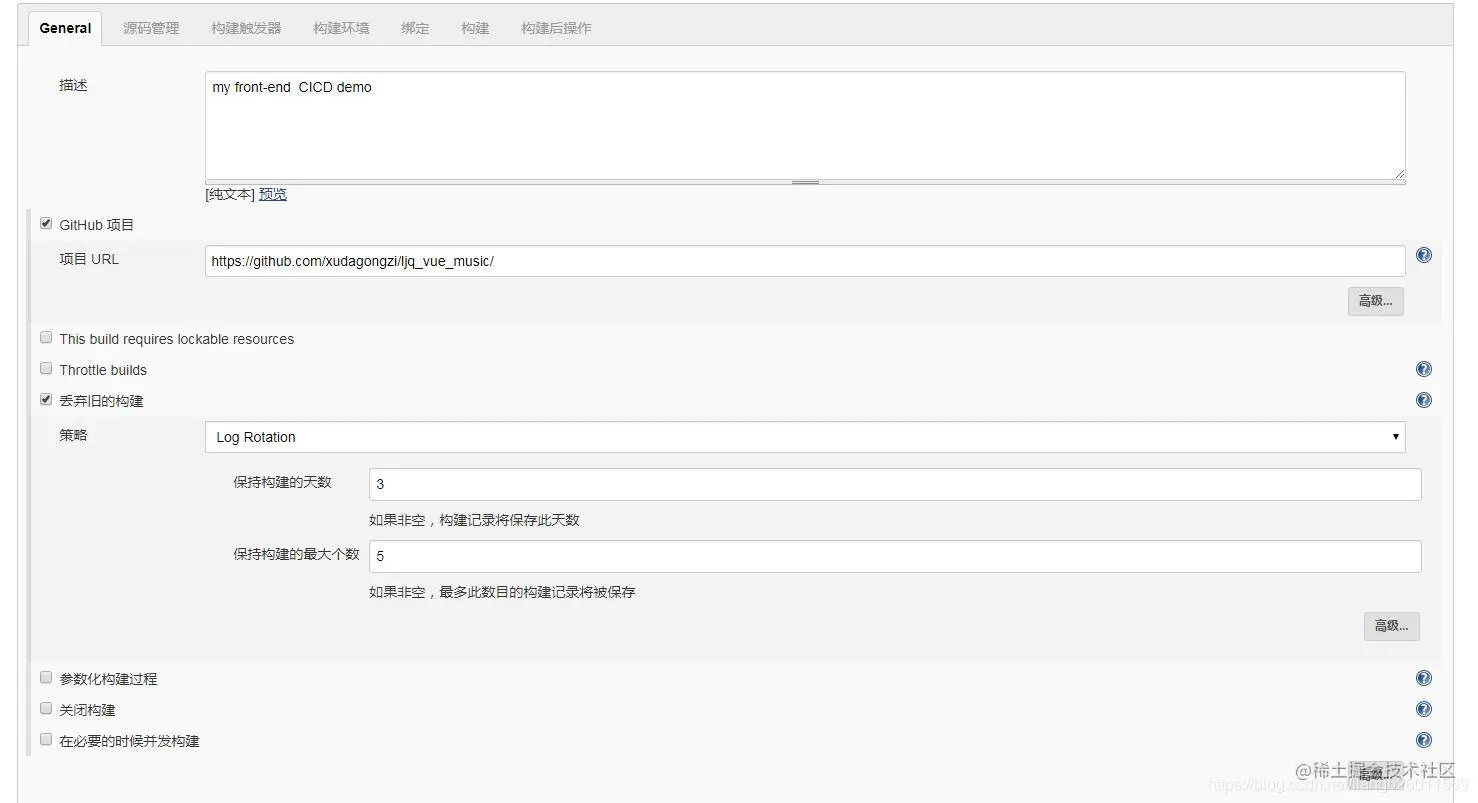
Task: Click the 描述 label
Action: (73, 85)
